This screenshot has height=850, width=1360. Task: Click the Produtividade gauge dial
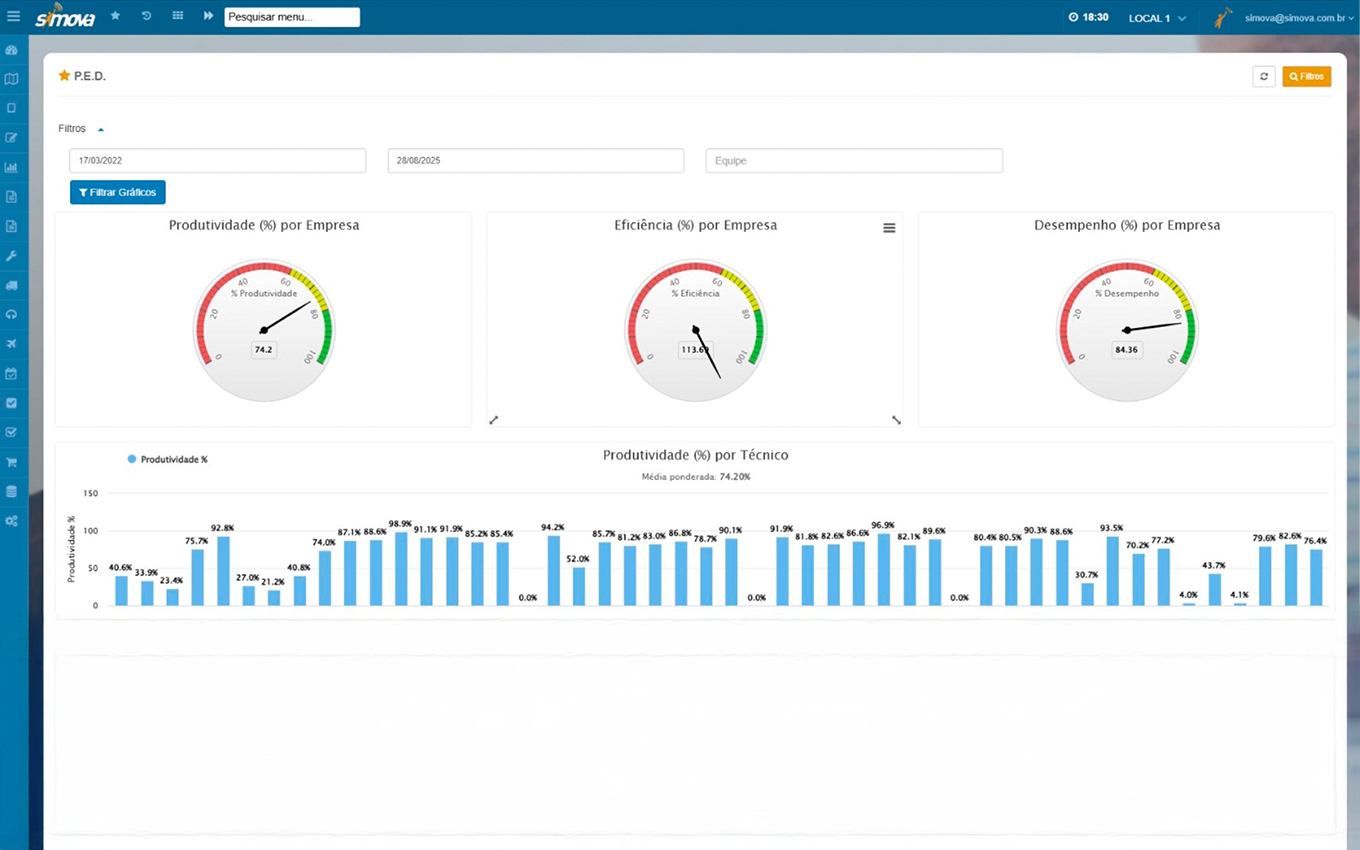(x=264, y=330)
